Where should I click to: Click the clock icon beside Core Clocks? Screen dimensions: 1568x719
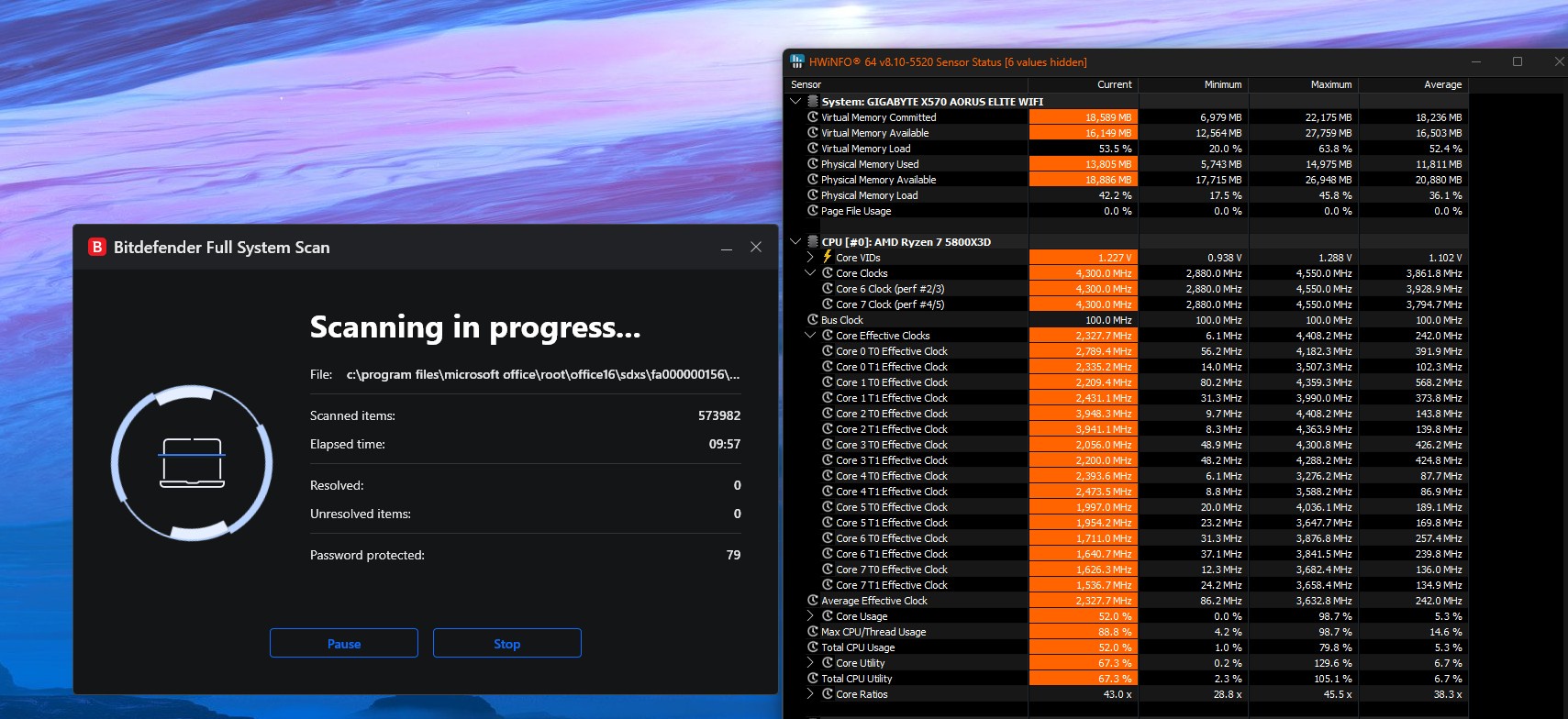point(827,272)
